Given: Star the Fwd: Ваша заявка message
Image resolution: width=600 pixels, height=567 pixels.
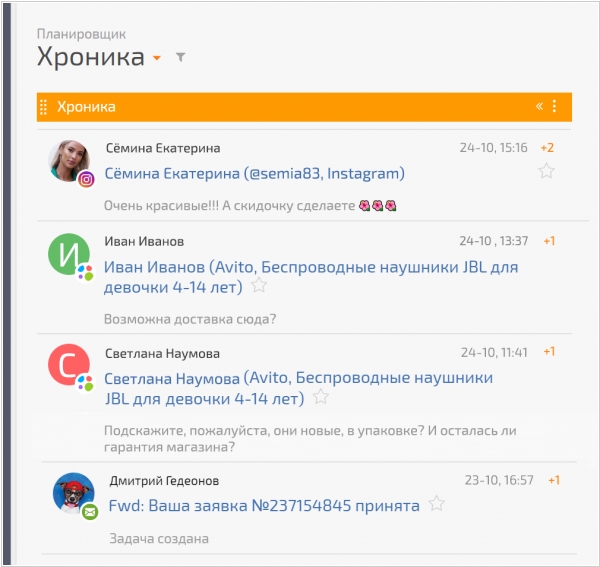Looking at the screenshot, I should (436, 503).
